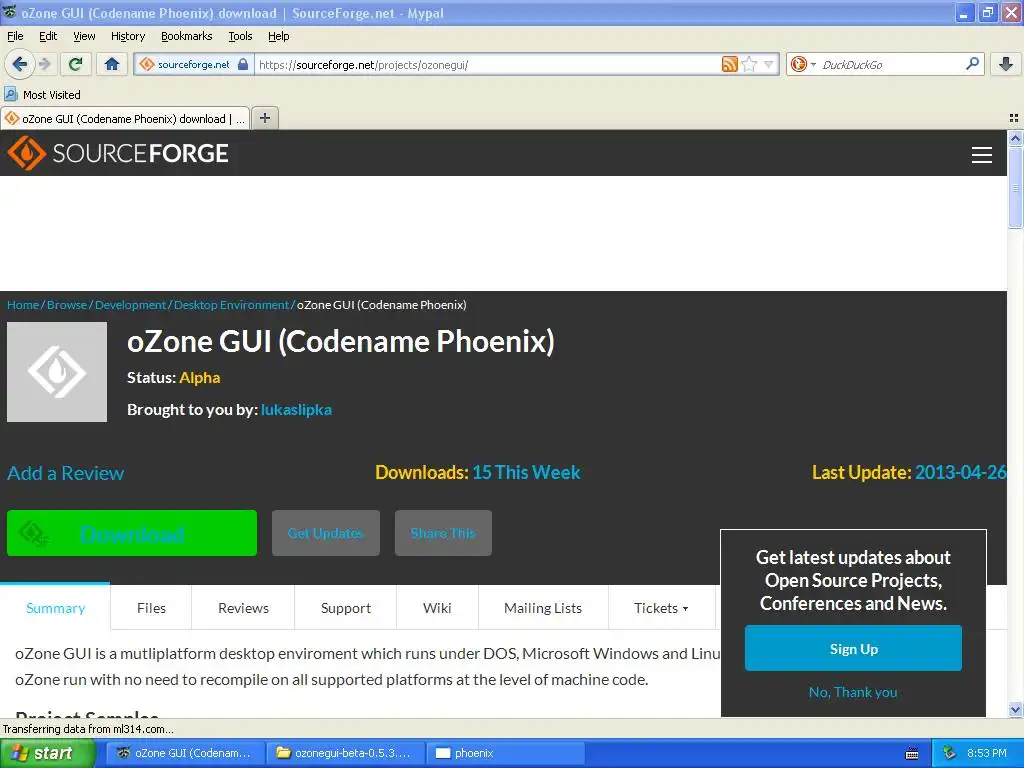Viewport: 1024px width, 768px height.
Task: Subscribe using the RSS feed icon
Action: 729,64
